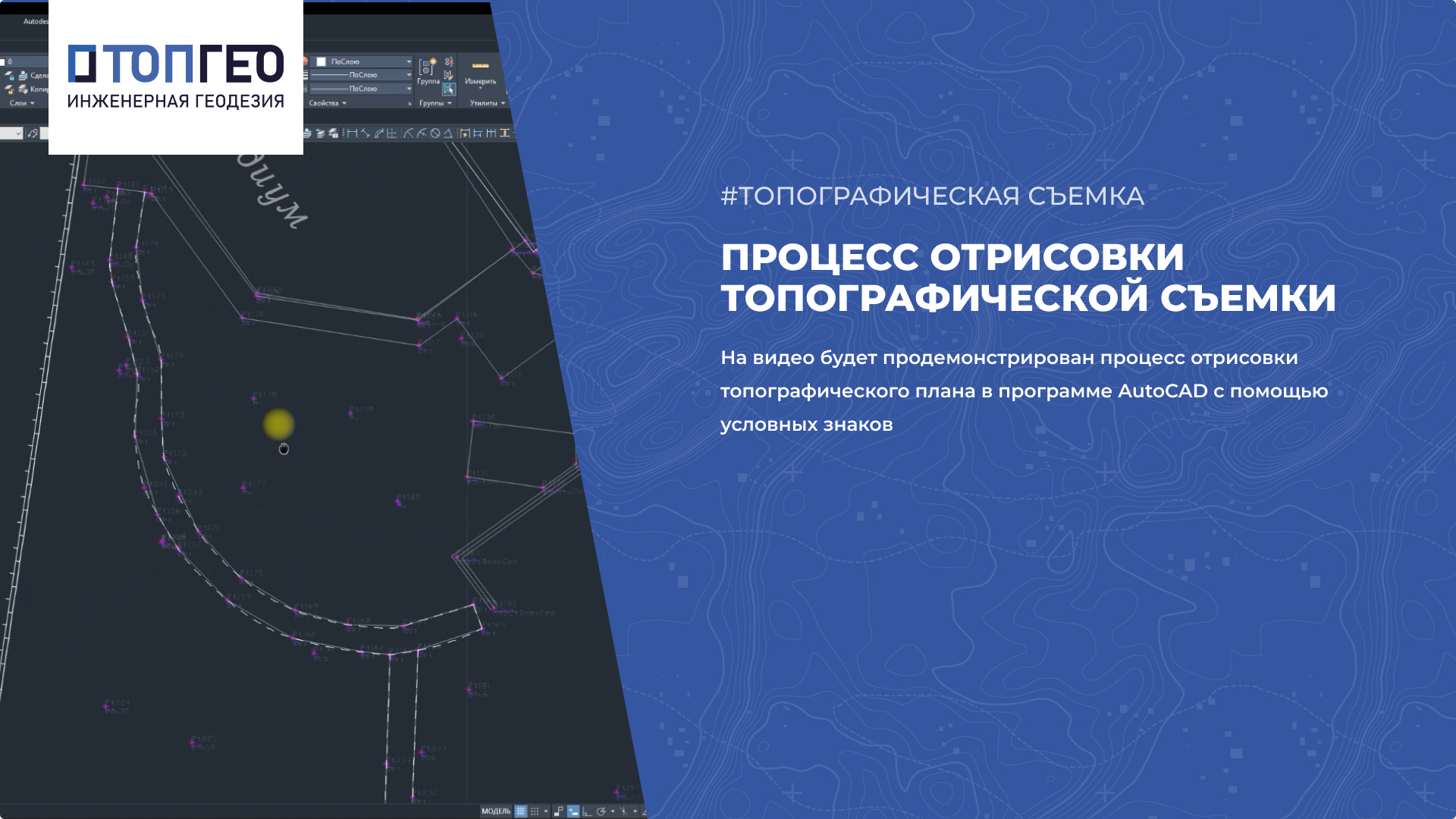Click the Quick Dimension icon
Screen dimensions: 1456x819
click(465, 133)
